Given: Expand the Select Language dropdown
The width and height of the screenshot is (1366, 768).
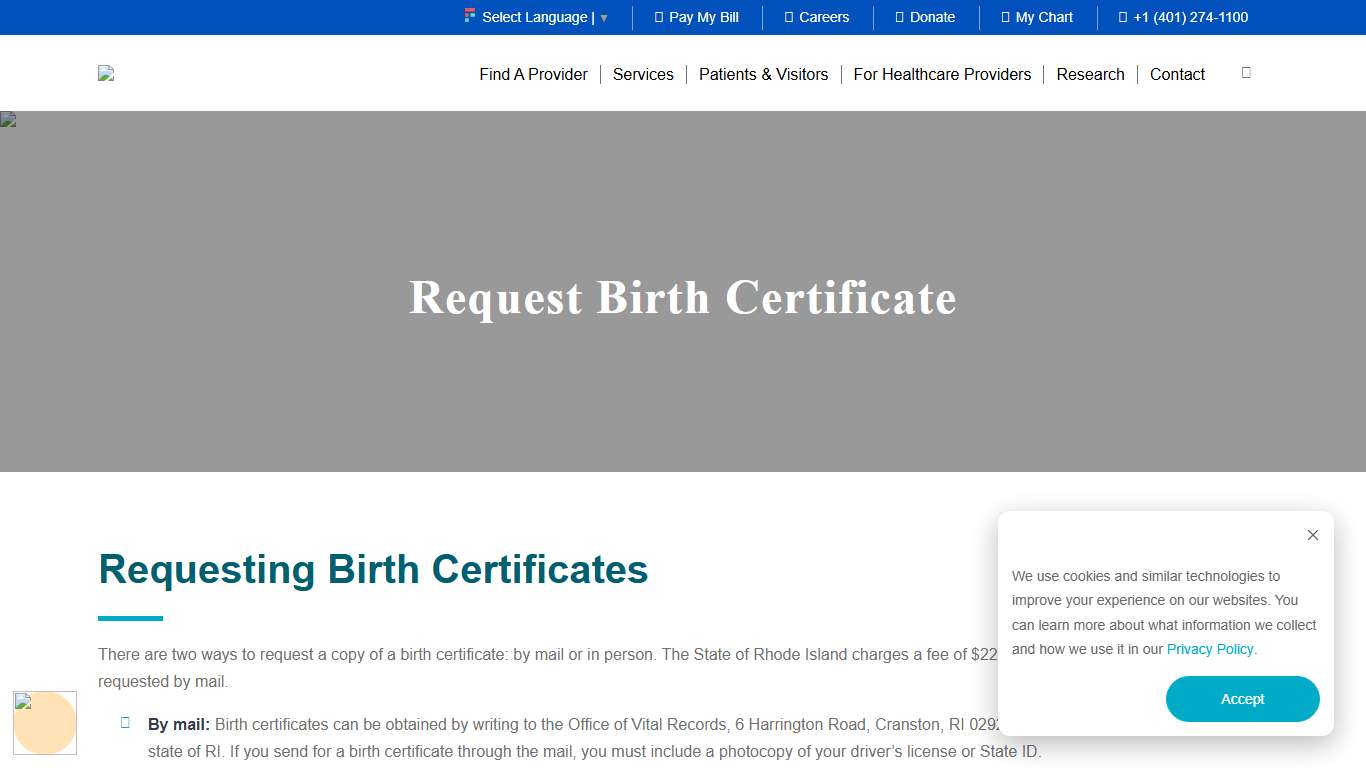Looking at the screenshot, I should pyautogui.click(x=540, y=17).
